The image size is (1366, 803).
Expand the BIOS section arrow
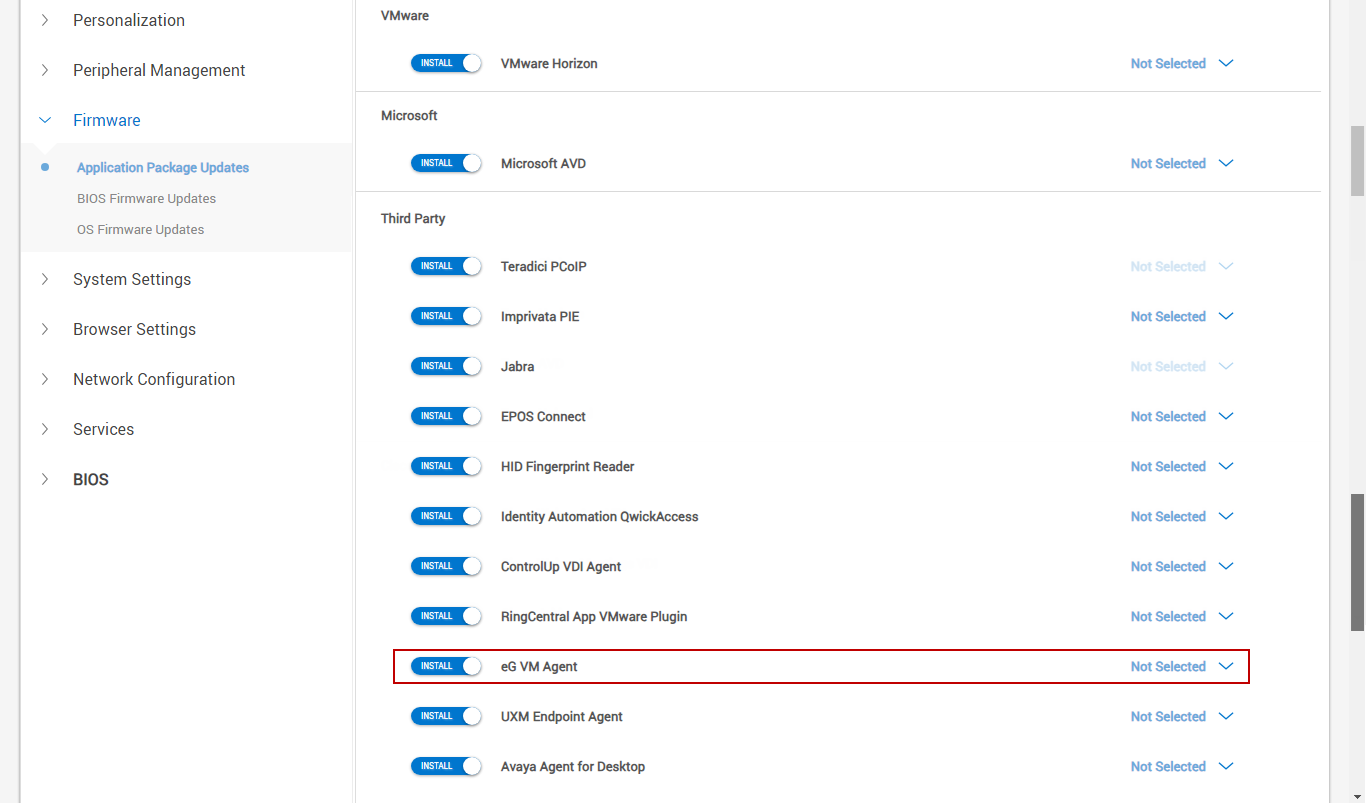[44, 479]
